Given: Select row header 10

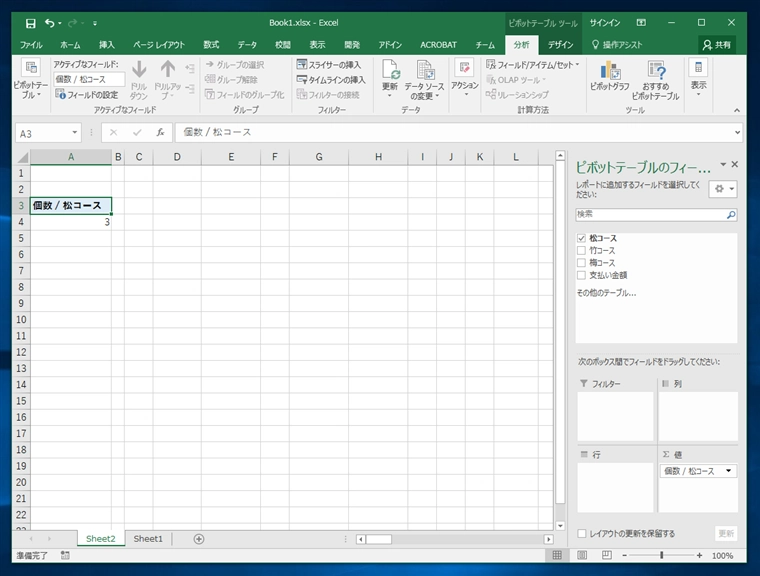Looking at the screenshot, I should coord(21,320).
